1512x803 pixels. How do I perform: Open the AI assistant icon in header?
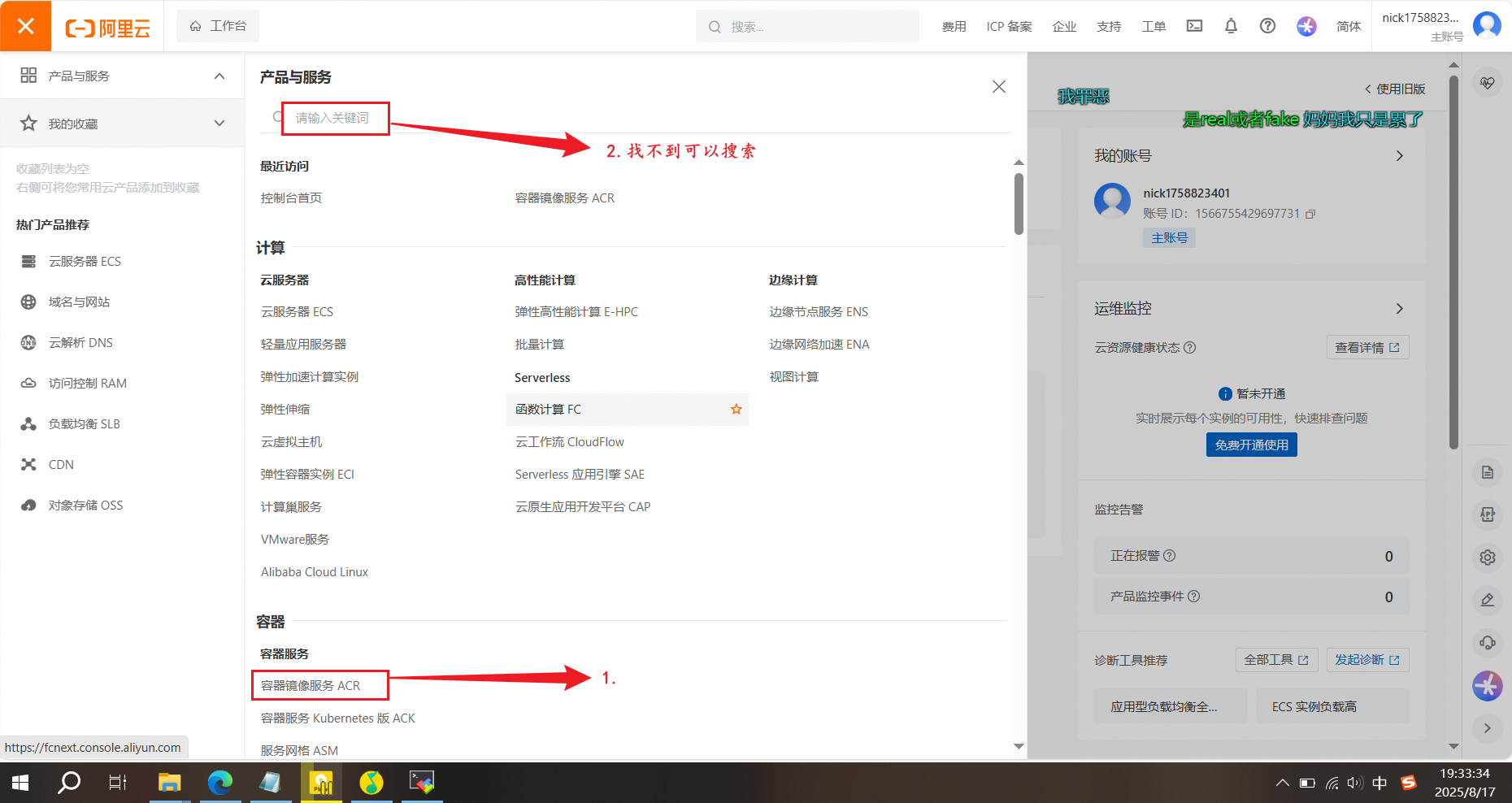click(1306, 26)
